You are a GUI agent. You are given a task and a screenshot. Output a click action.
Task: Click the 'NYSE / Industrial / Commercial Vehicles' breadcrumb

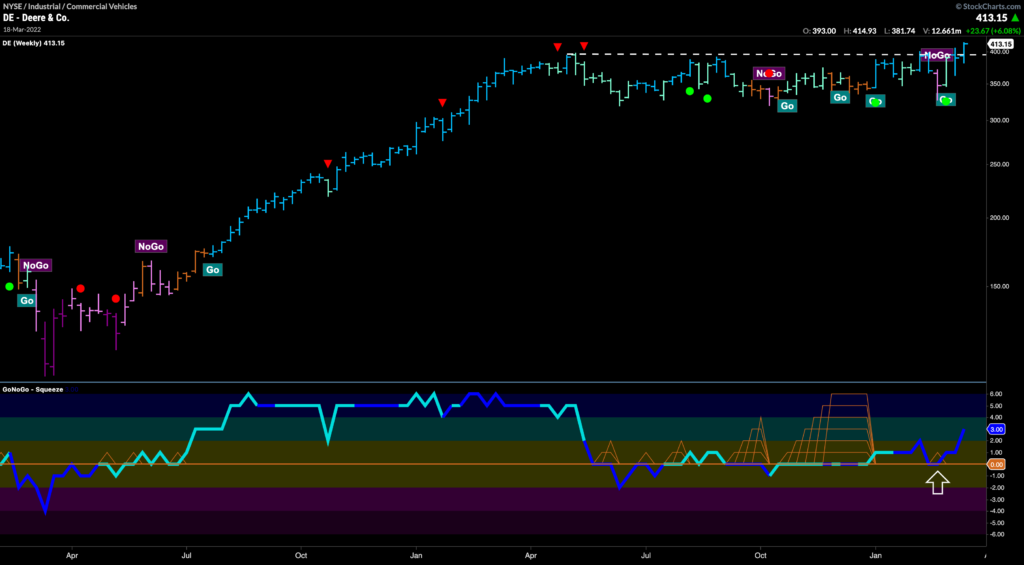point(70,7)
